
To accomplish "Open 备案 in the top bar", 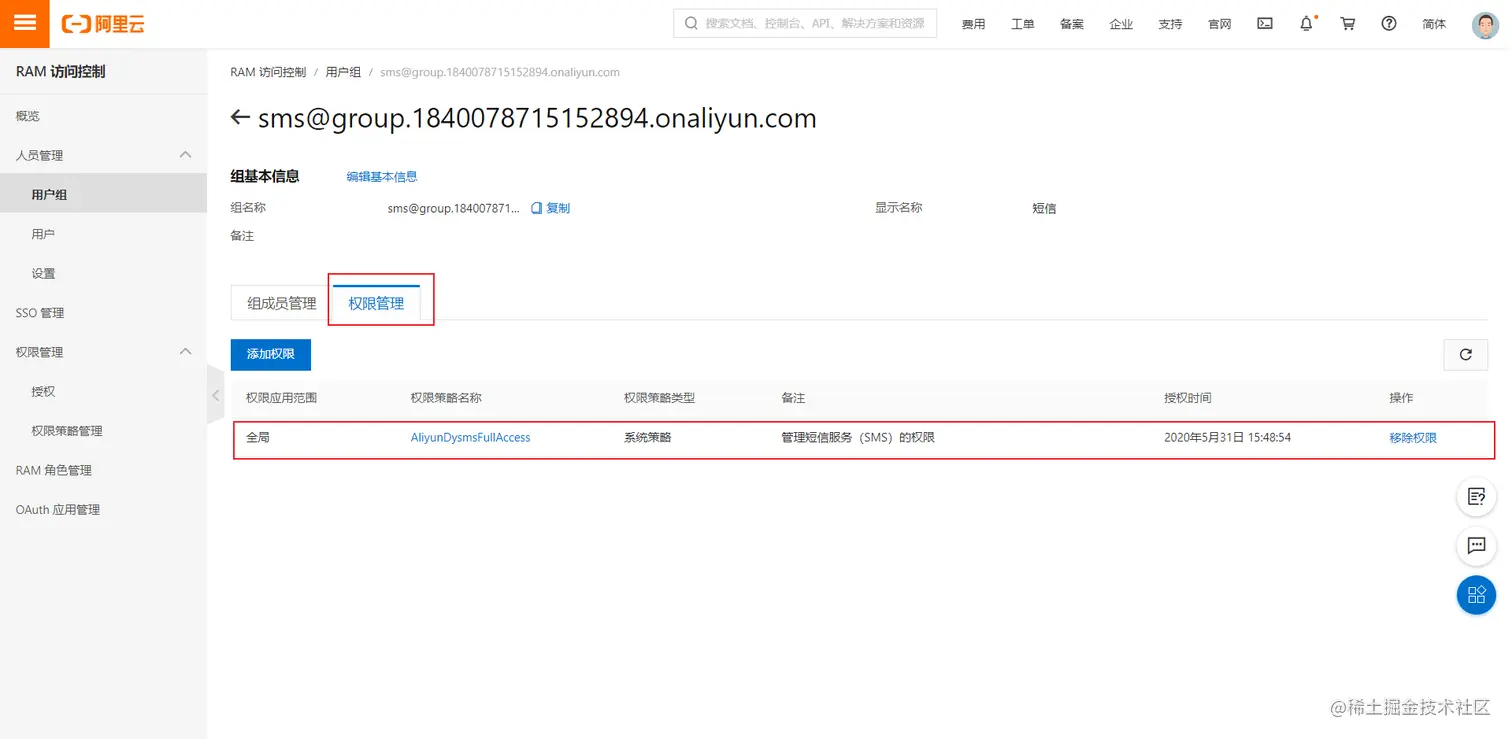I will point(1072,24).
